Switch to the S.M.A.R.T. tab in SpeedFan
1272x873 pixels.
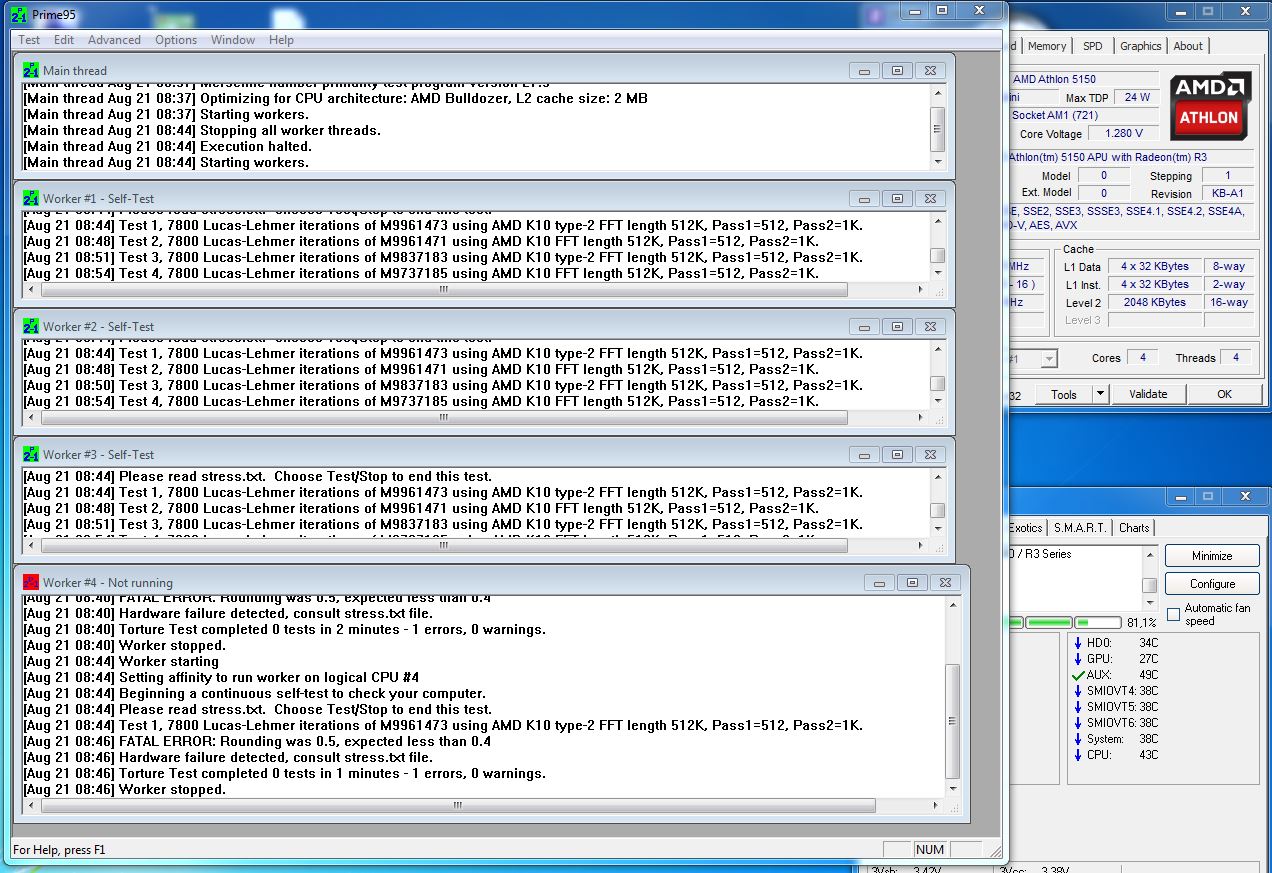click(1080, 528)
